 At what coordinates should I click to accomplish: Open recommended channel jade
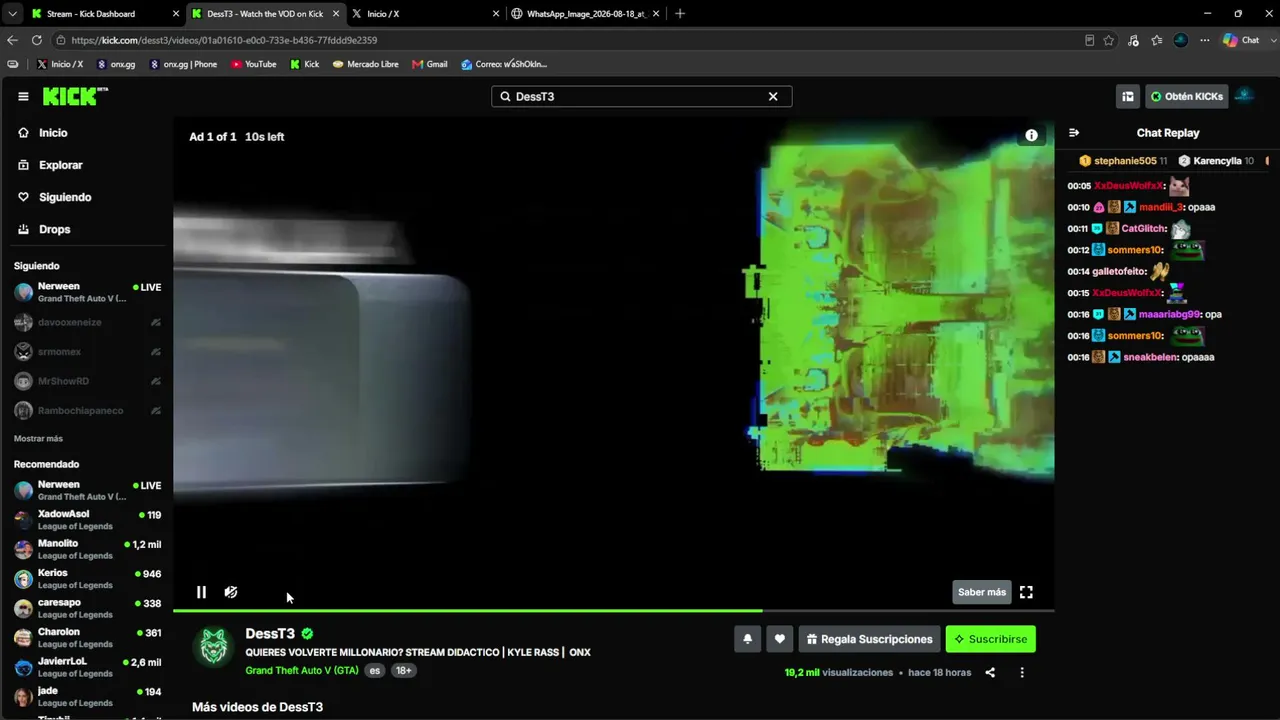pos(87,696)
